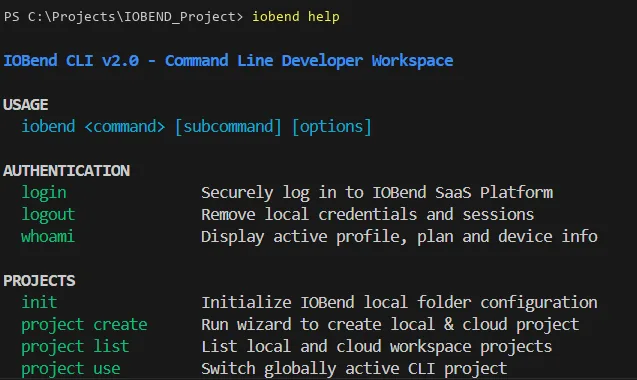
Task: Click 'Remove local credentials and sessions'
Action: pyautogui.click(x=368, y=214)
